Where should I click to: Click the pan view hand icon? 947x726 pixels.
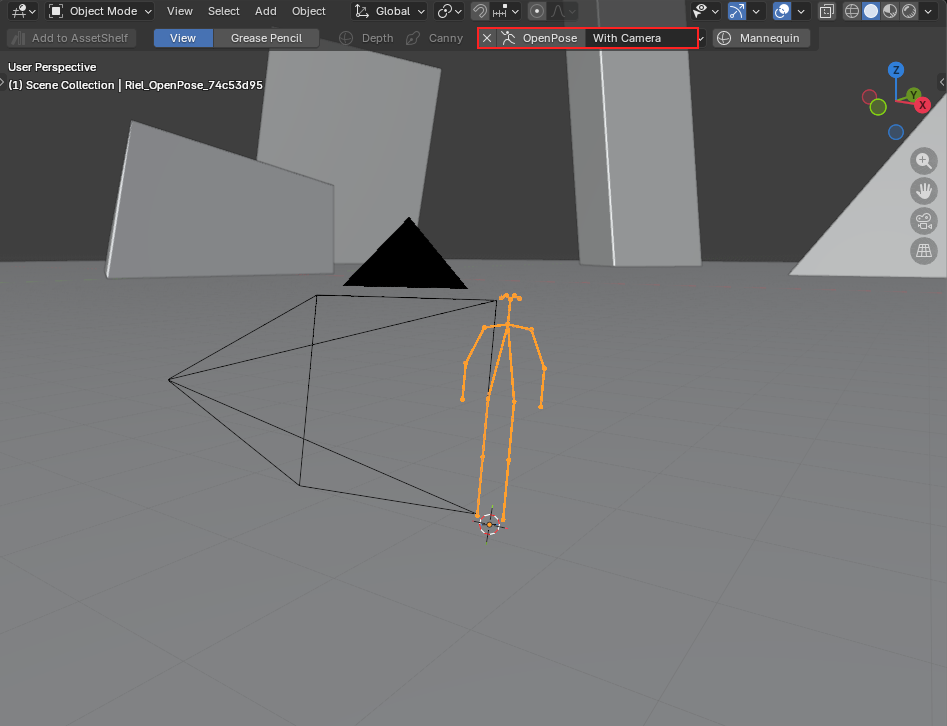tap(923, 191)
